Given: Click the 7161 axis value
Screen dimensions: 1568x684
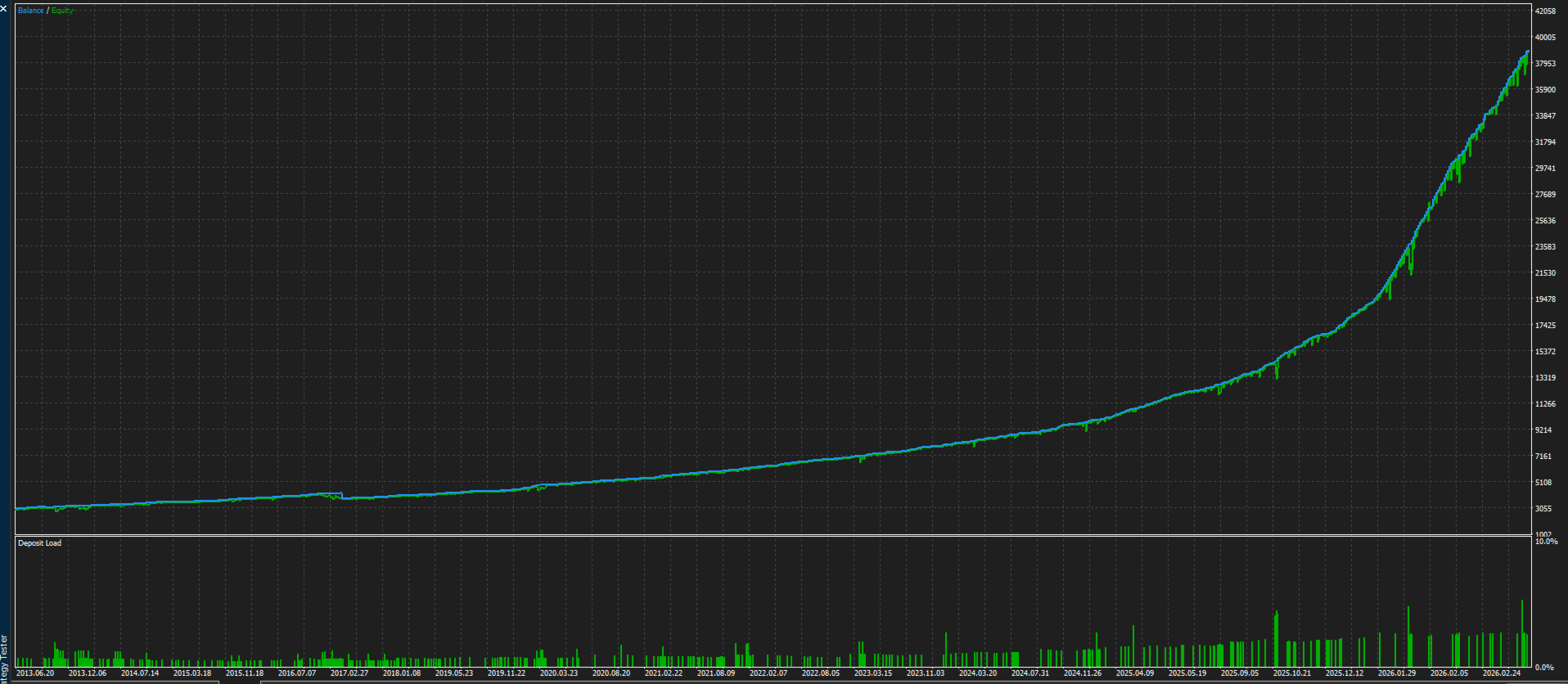Looking at the screenshot, I should click(1543, 457).
